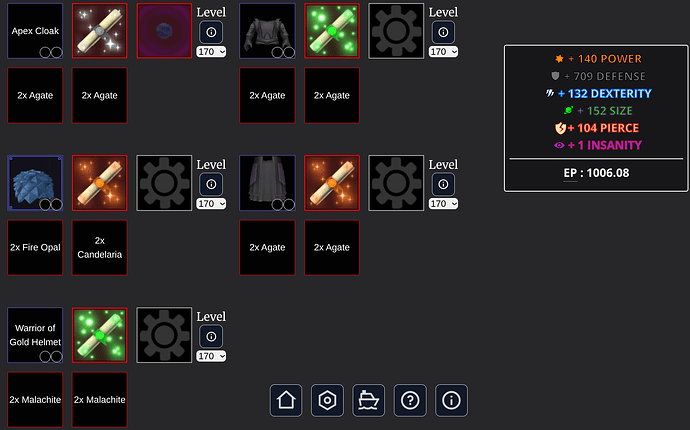This screenshot has height=430, width=690.
Task: Open the ship icon button
Action: (369, 400)
